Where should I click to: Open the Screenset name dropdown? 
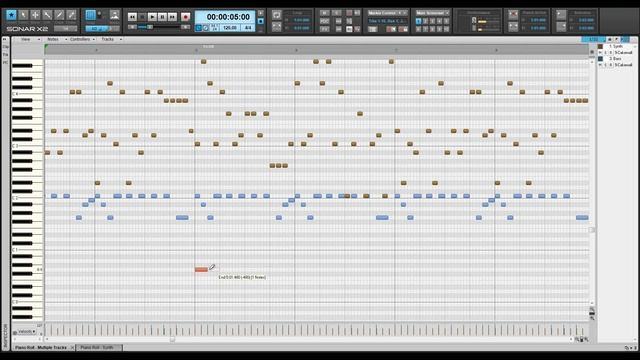pos(432,13)
